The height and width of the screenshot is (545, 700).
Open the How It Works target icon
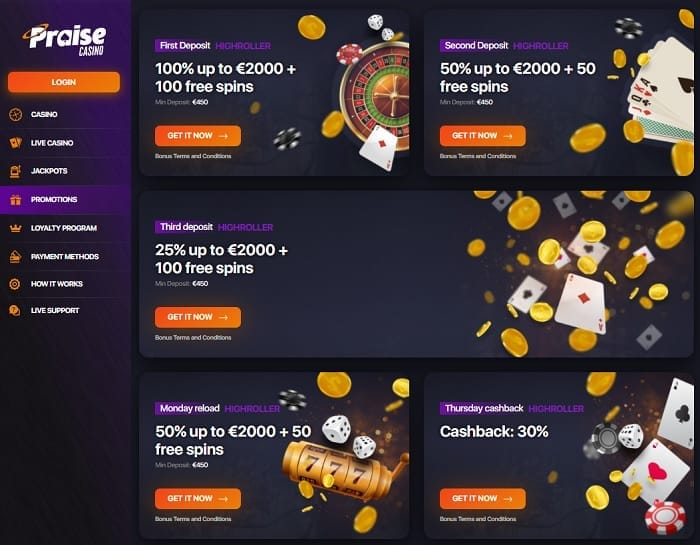click(15, 284)
